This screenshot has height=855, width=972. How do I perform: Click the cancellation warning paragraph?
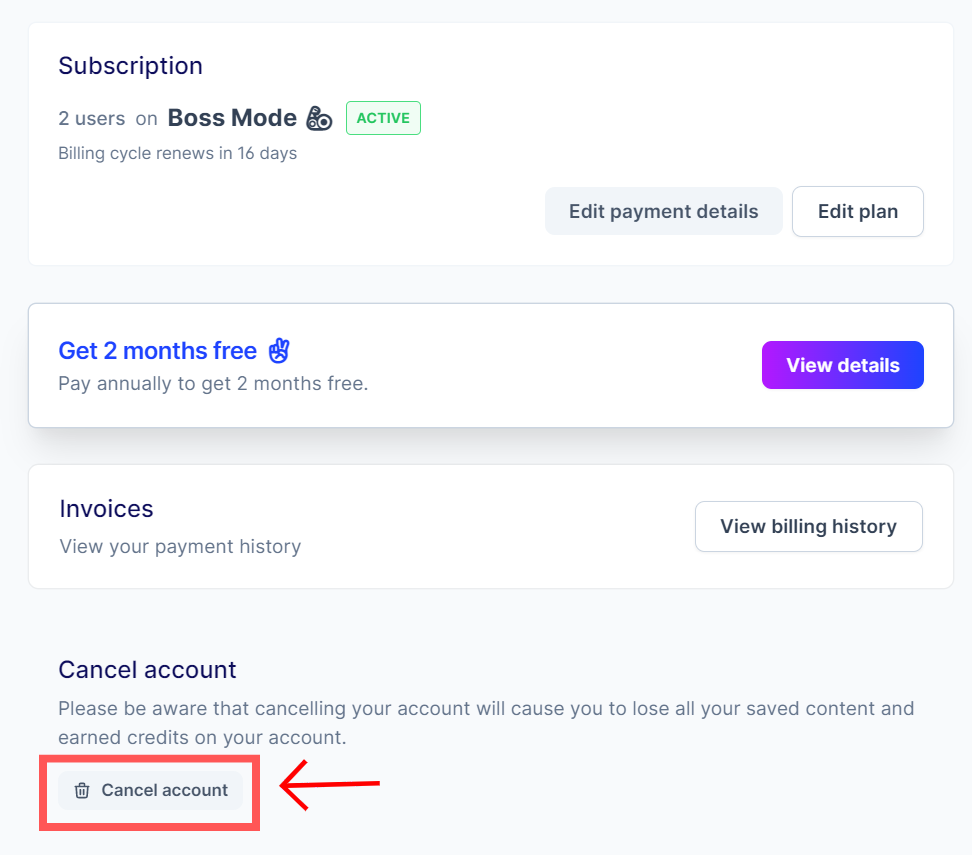486,723
